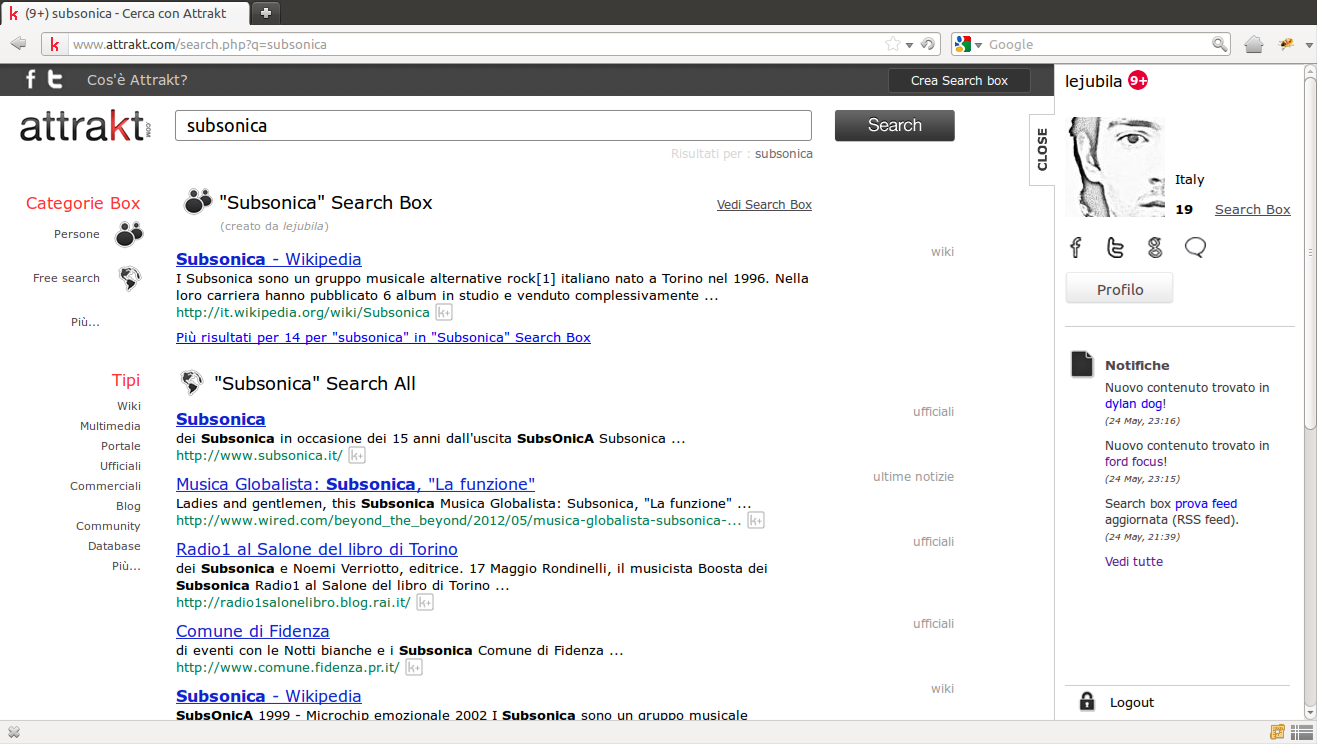This screenshot has height=744, width=1317.
Task: Click the Logout link
Action: point(1132,703)
